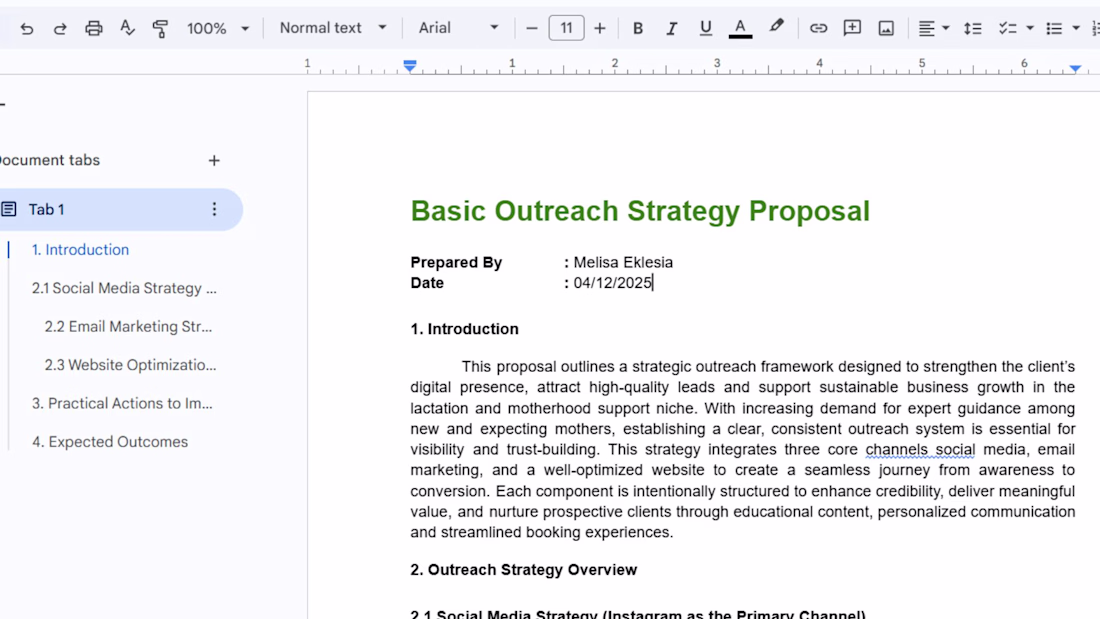1100x619 pixels.
Task: Open the Normal text style dropdown
Action: click(x=332, y=28)
